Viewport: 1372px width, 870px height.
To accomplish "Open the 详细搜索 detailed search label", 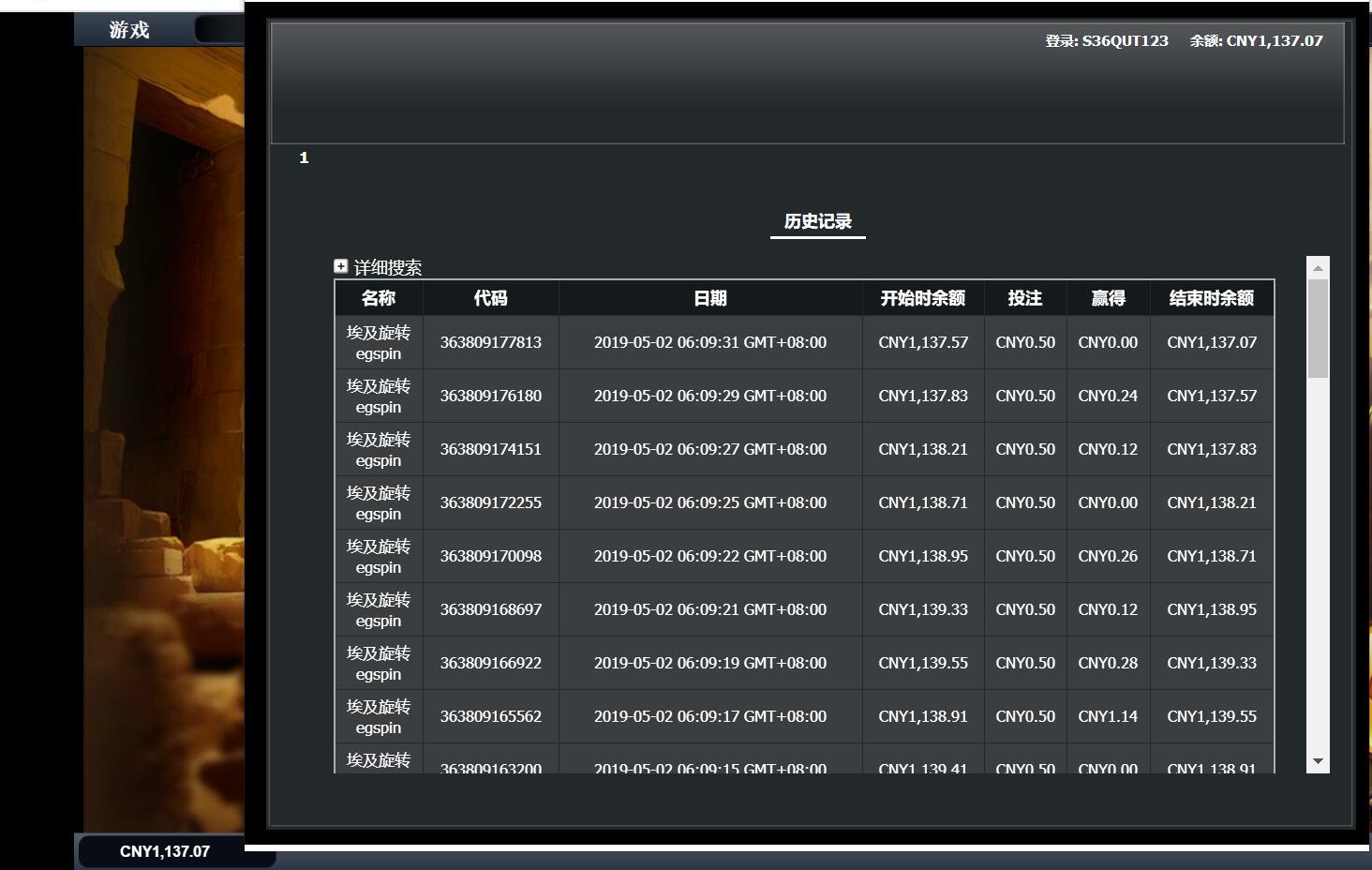I will tap(388, 267).
